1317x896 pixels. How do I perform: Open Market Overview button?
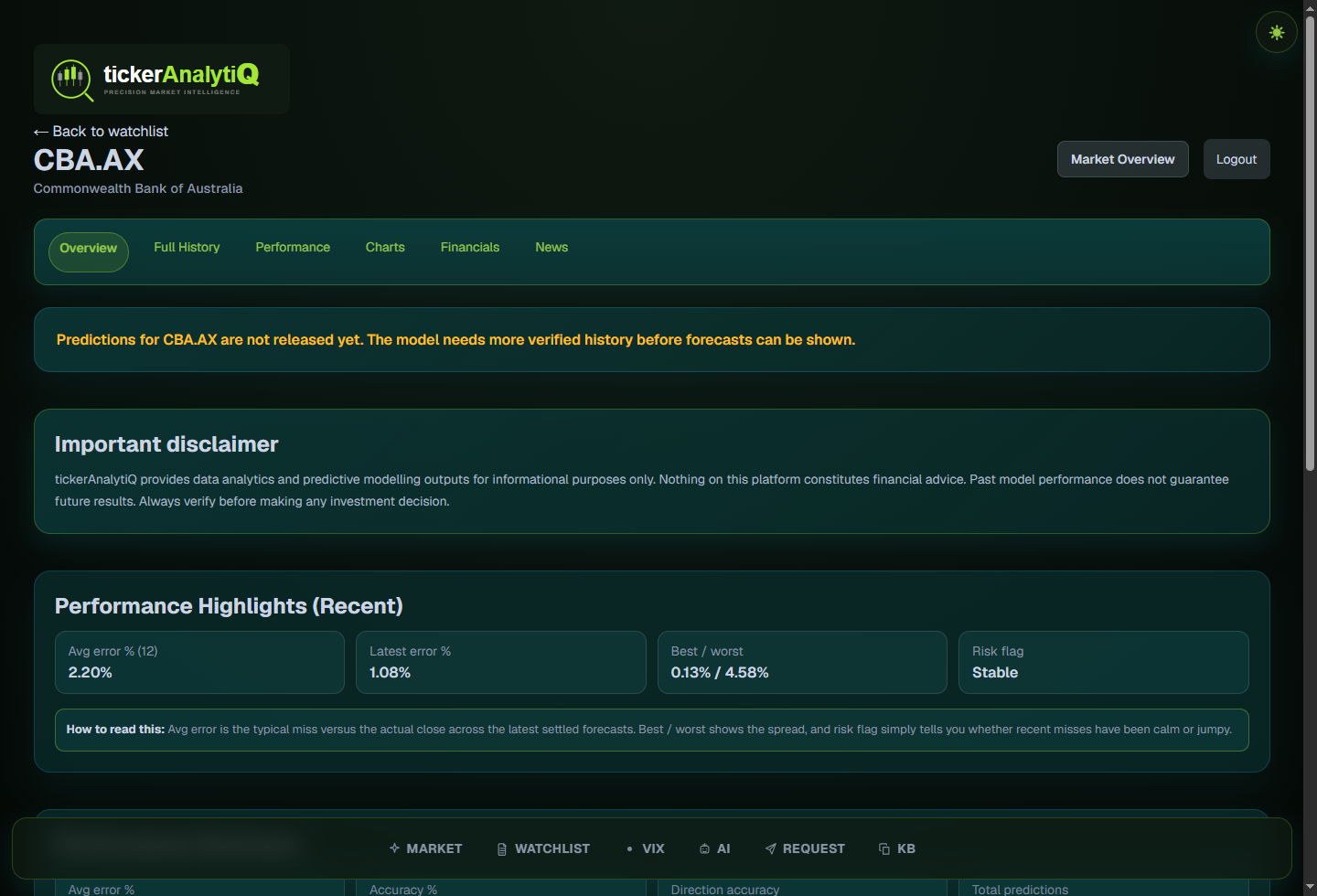(x=1123, y=159)
